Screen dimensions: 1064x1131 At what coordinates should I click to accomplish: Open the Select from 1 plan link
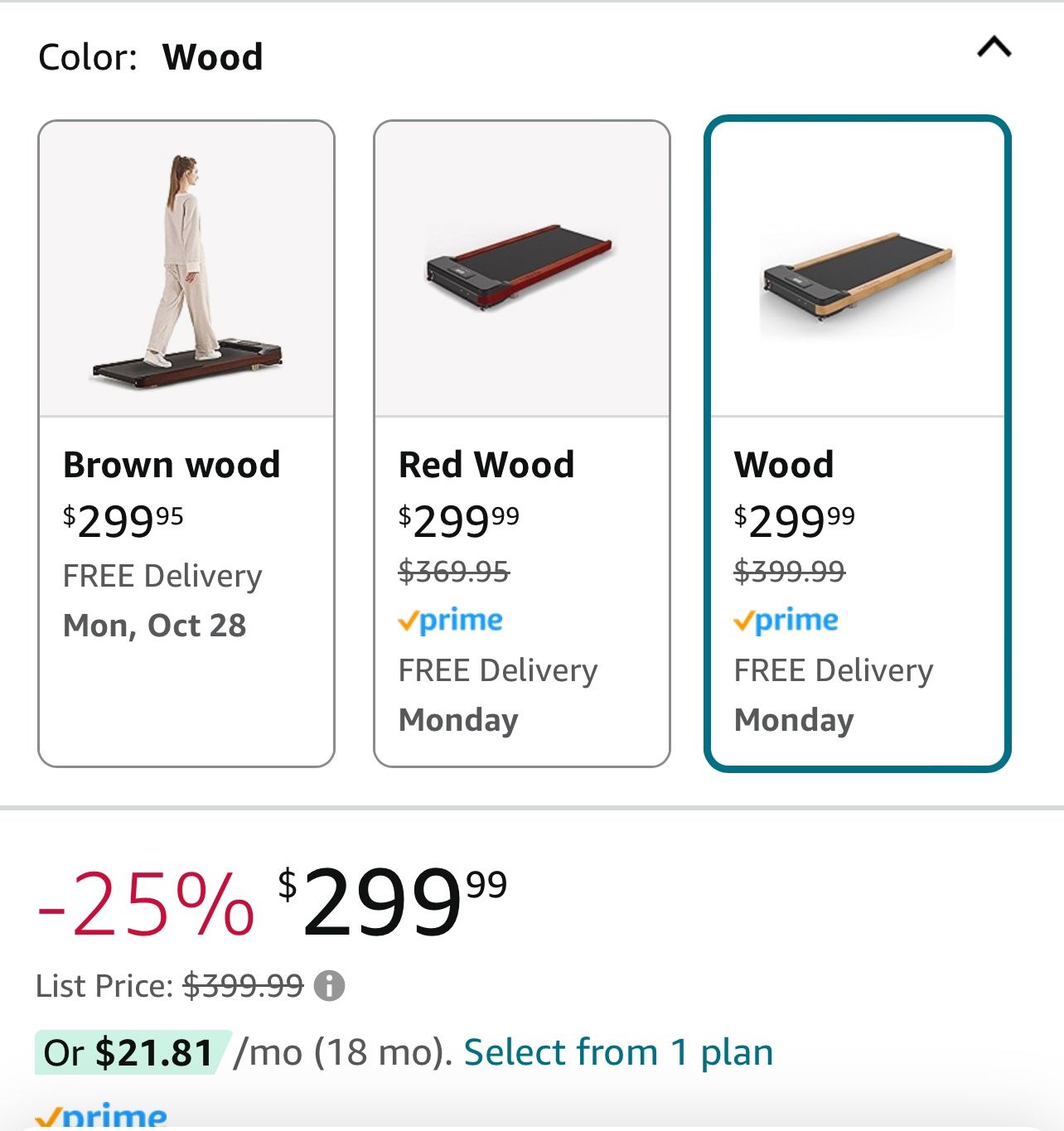[618, 1052]
